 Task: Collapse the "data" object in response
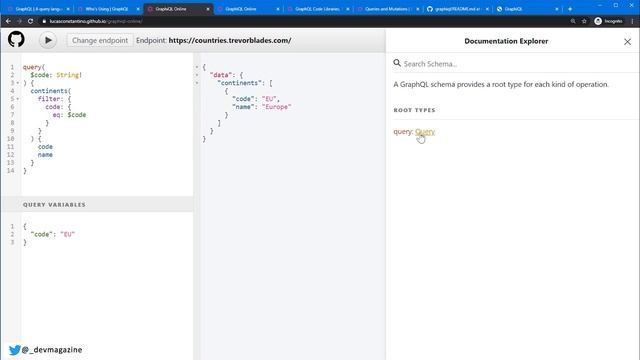click(197, 75)
